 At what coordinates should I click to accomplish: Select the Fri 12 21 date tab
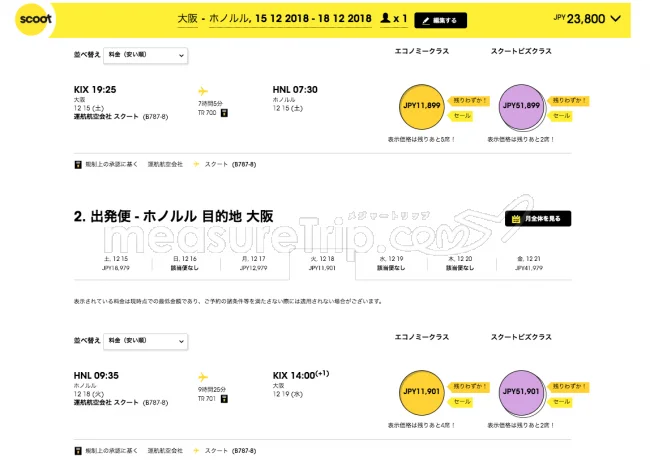click(x=526, y=263)
